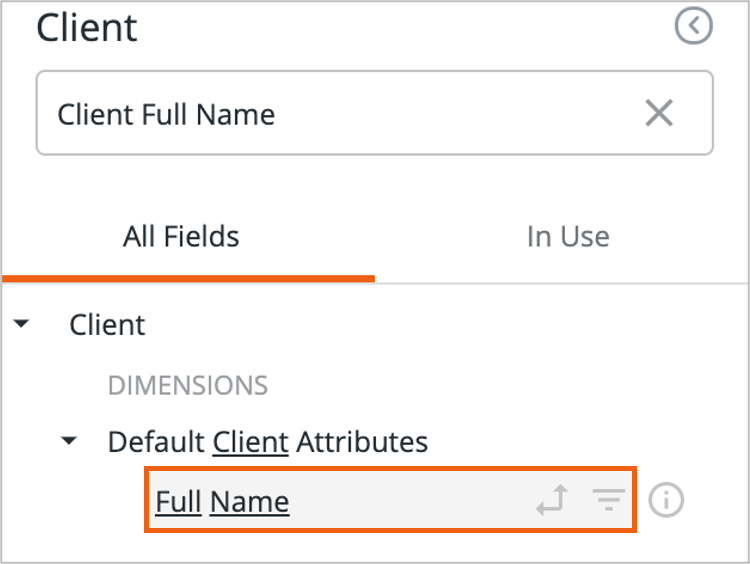Click the Client panel title
The width and height of the screenshot is (750, 564).
87,27
